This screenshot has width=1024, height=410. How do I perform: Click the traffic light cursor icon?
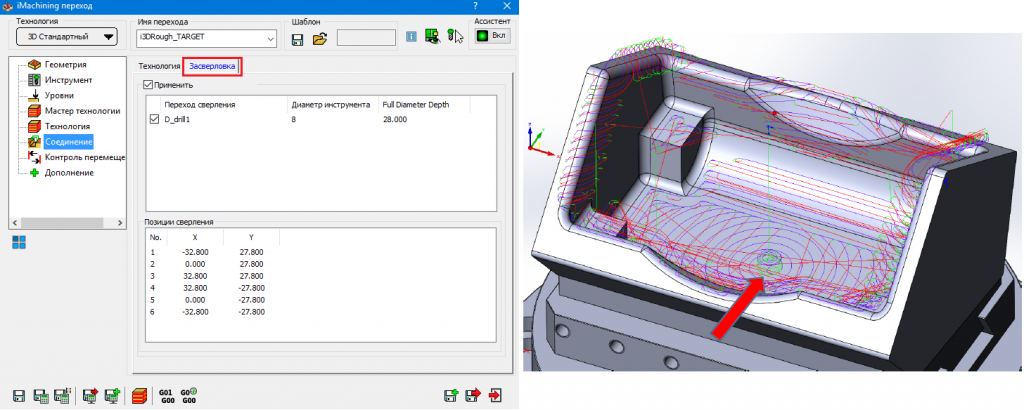click(x=455, y=37)
